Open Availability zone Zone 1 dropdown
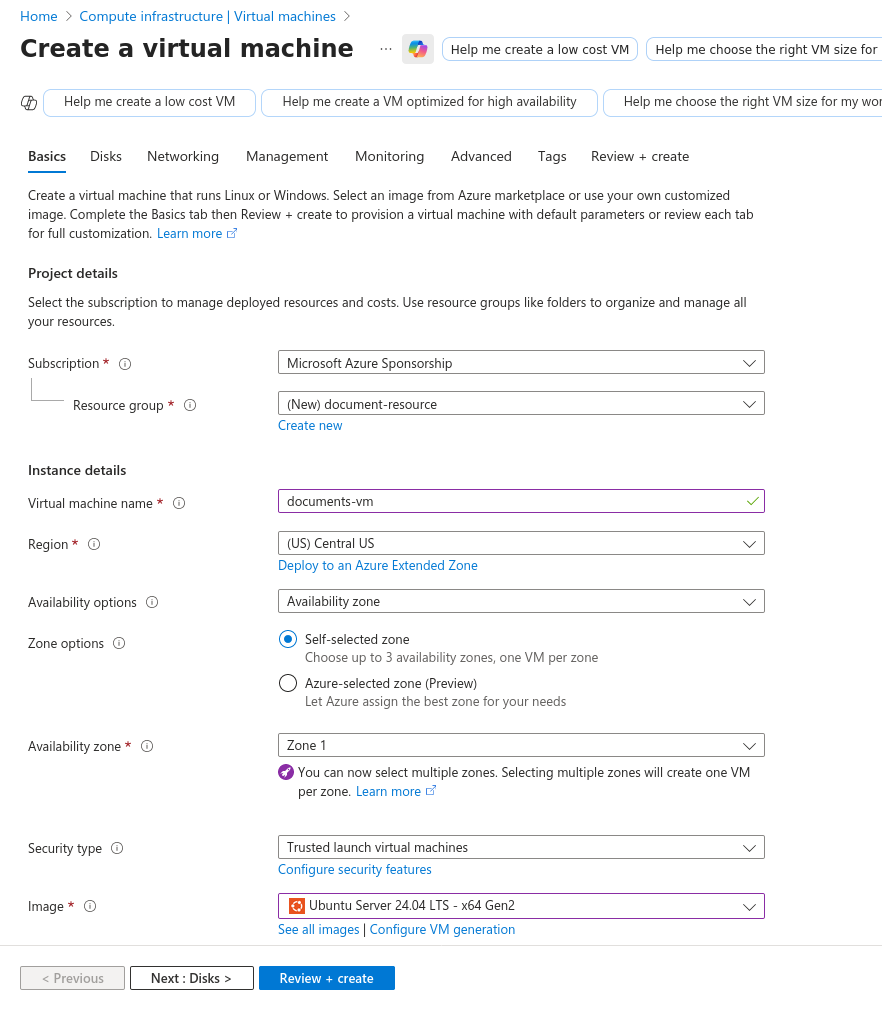 coord(521,745)
